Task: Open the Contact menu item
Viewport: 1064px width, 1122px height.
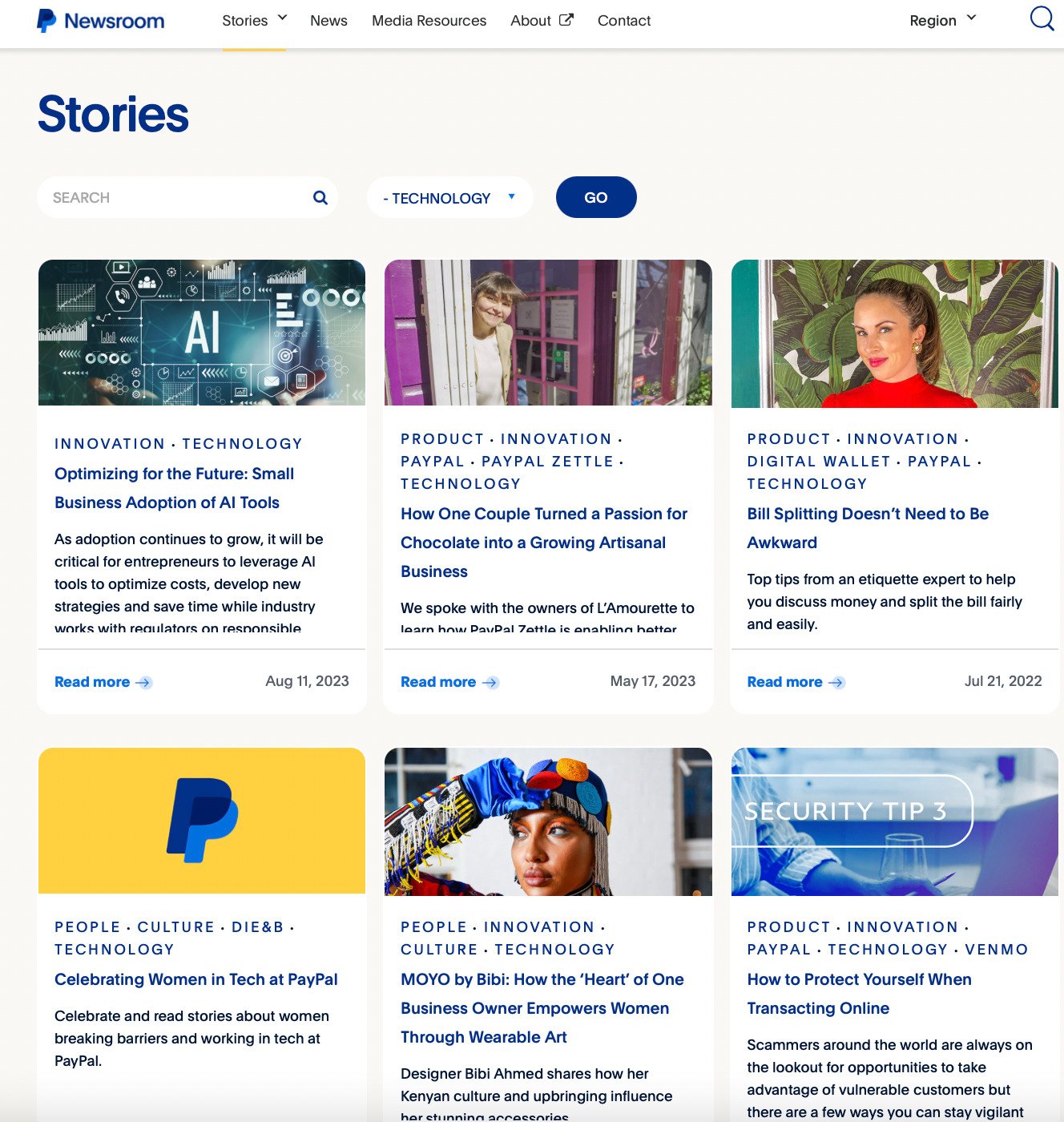Action: coord(624,21)
